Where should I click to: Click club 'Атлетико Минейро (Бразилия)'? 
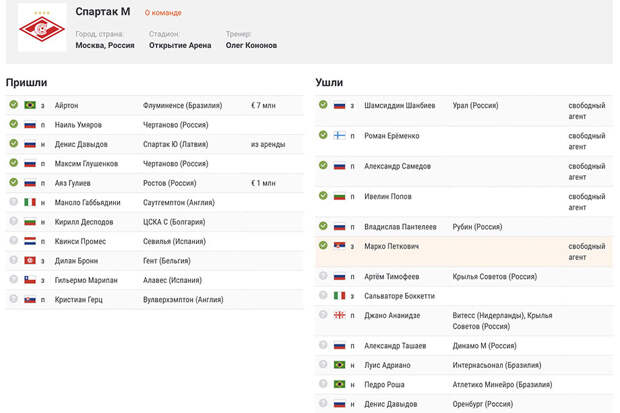click(x=502, y=385)
